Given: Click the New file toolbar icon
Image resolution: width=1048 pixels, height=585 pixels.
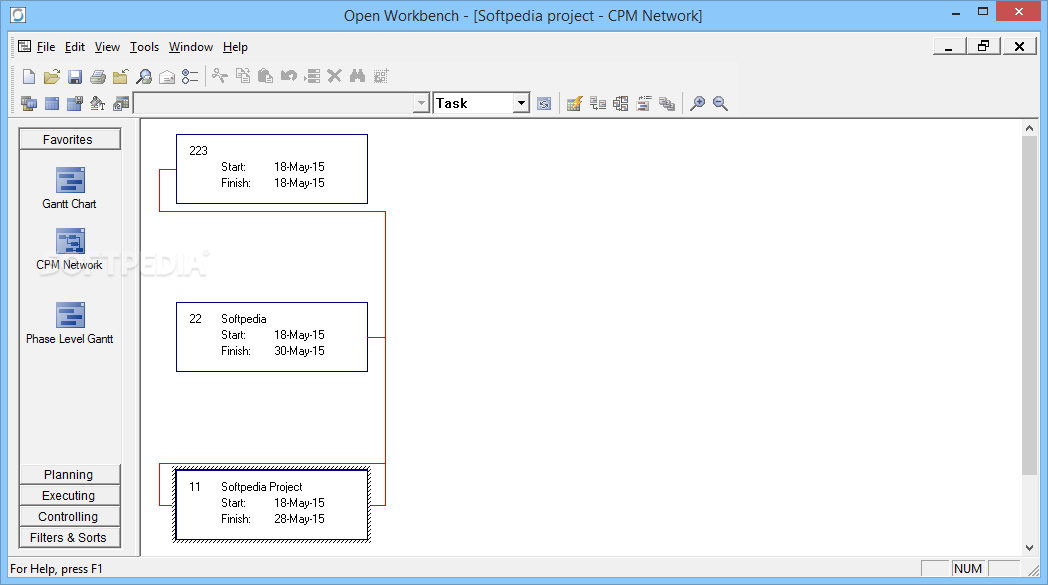Looking at the screenshot, I should click(x=29, y=76).
